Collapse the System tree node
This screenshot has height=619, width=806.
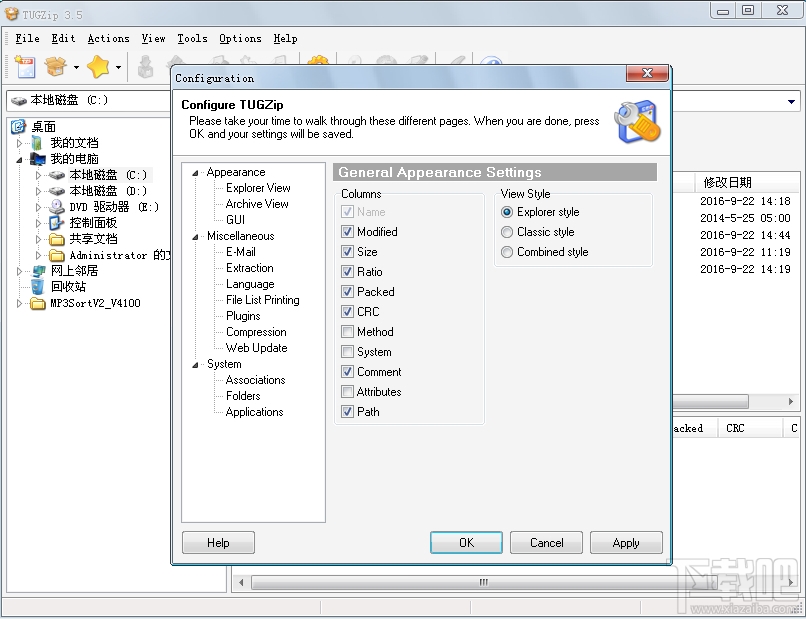point(195,365)
